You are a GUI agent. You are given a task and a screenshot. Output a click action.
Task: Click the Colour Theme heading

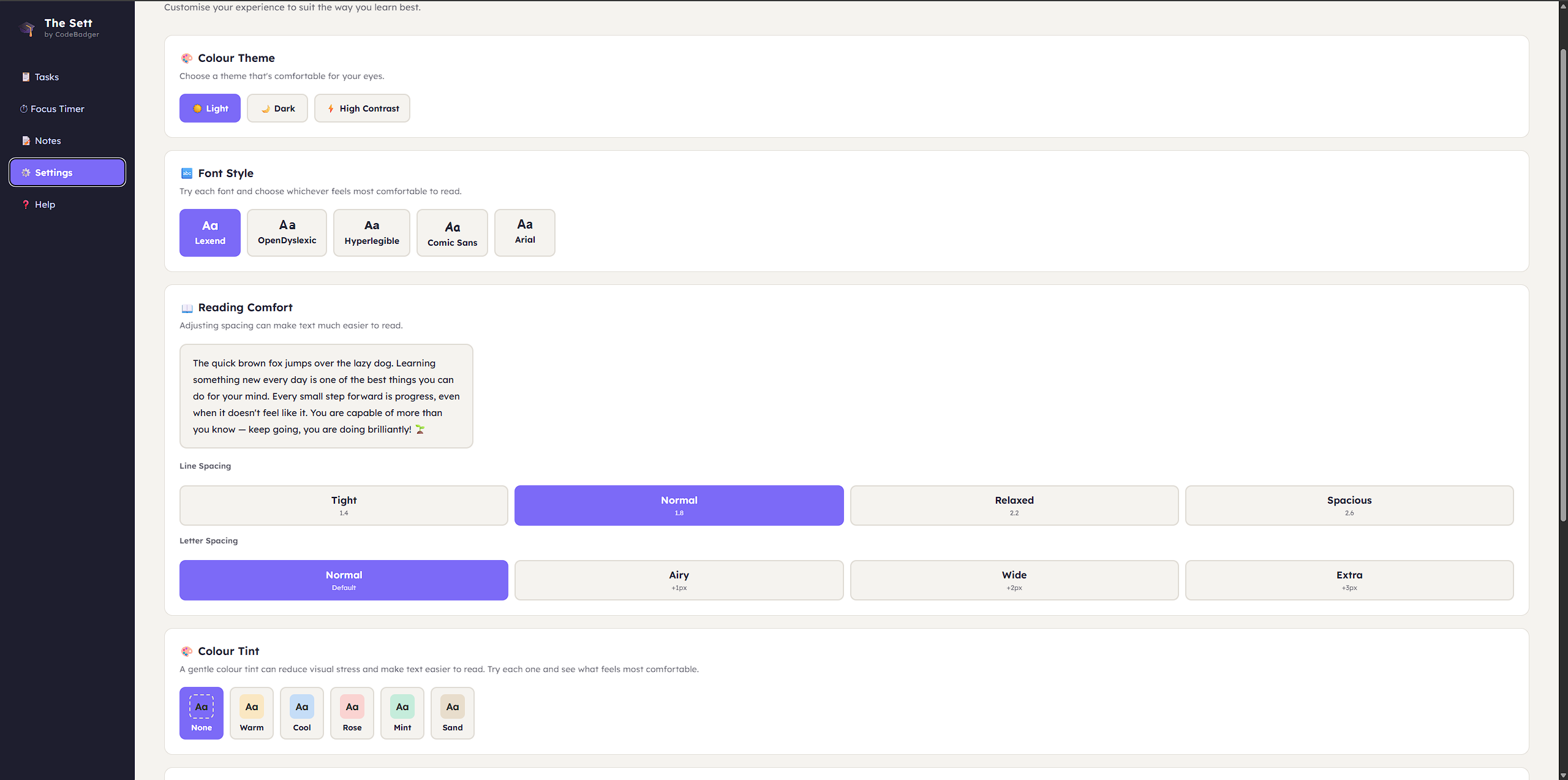(x=236, y=58)
